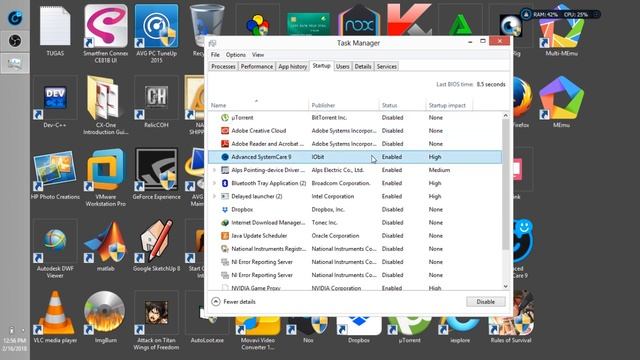
Task: Select the NVIDIA Game Proxy row
Action: (x=355, y=288)
